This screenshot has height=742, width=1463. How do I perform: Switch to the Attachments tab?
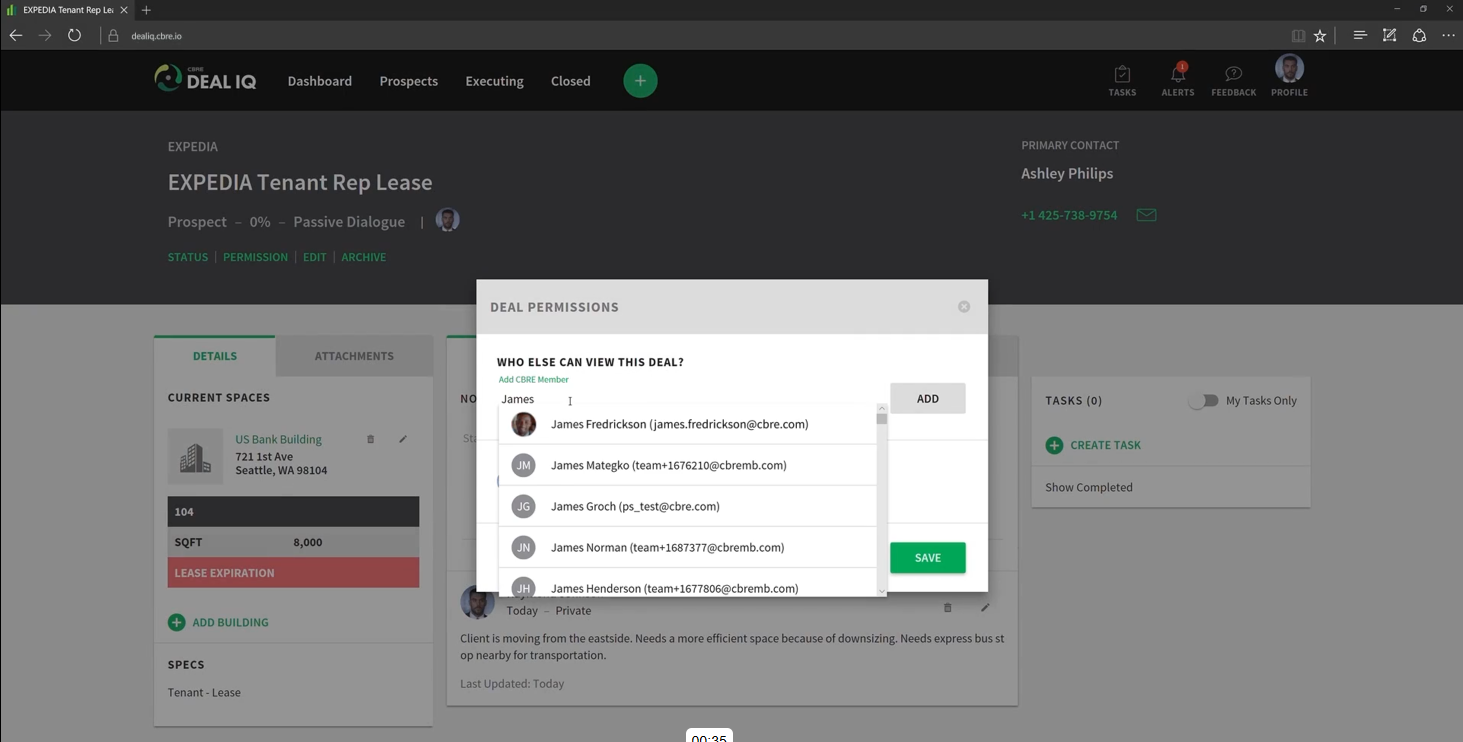(x=354, y=356)
